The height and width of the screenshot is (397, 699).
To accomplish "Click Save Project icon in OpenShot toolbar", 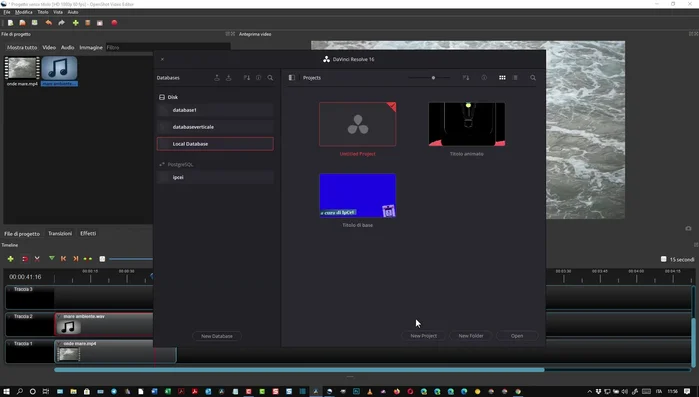I will tap(34, 23).
